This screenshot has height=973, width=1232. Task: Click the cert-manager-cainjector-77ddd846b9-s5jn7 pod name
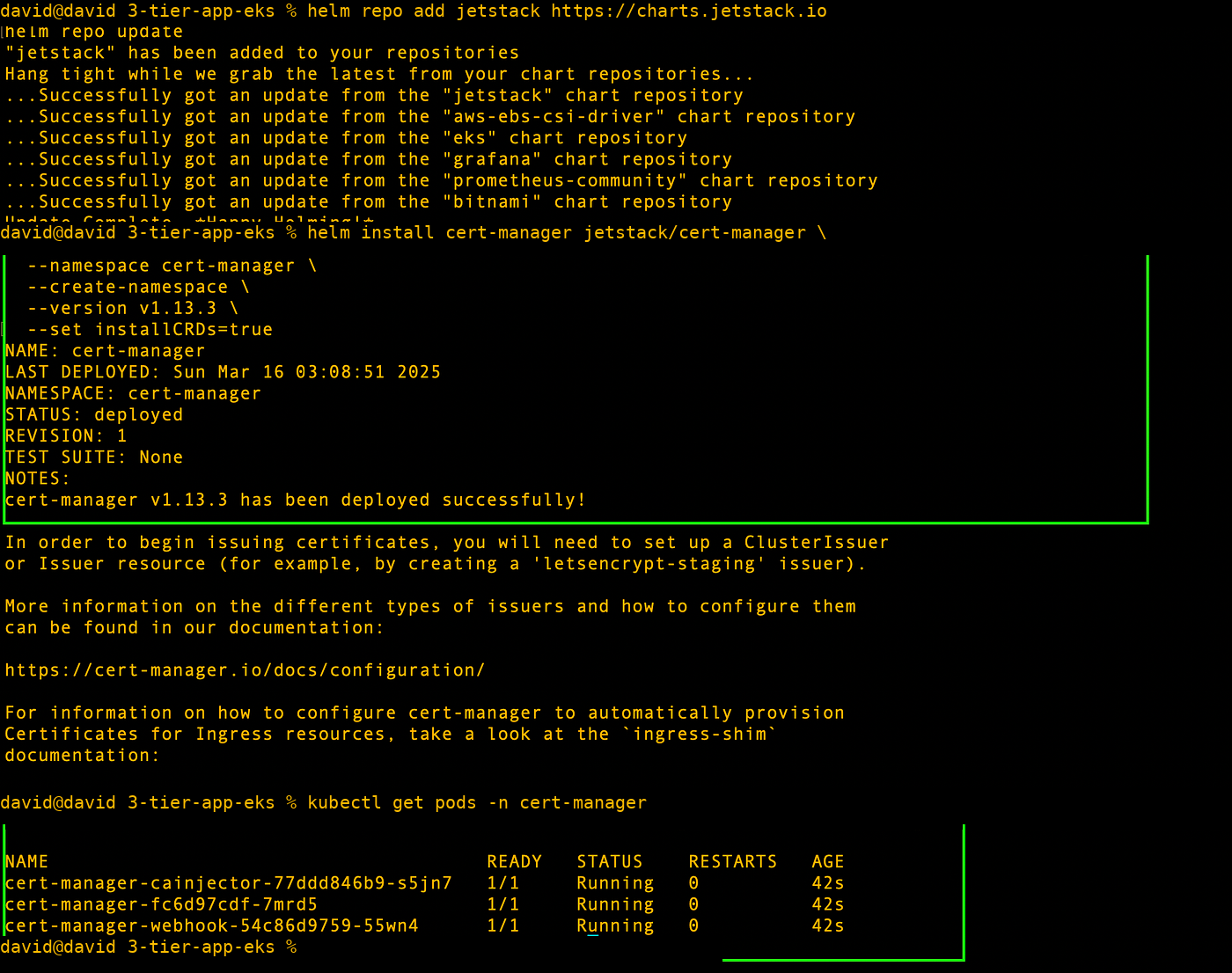[x=229, y=883]
